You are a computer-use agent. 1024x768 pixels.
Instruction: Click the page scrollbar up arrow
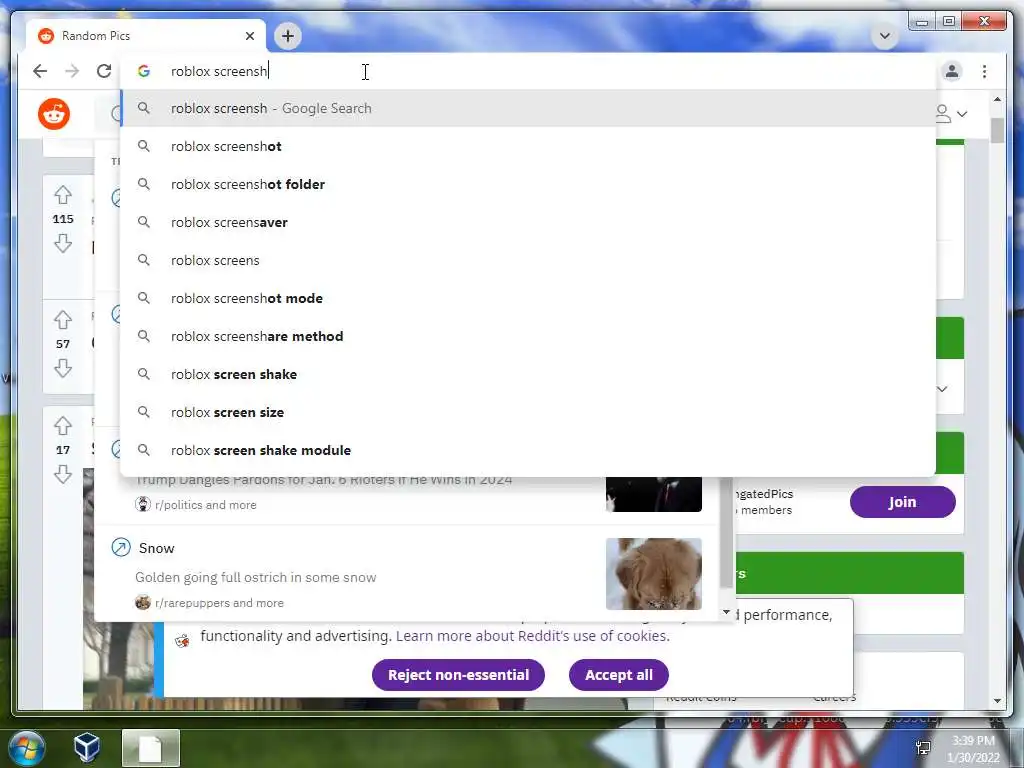click(x=997, y=99)
